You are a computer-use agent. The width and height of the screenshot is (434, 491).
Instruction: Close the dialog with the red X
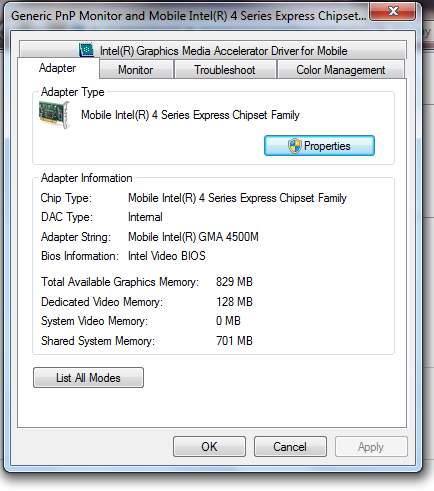coord(393,11)
